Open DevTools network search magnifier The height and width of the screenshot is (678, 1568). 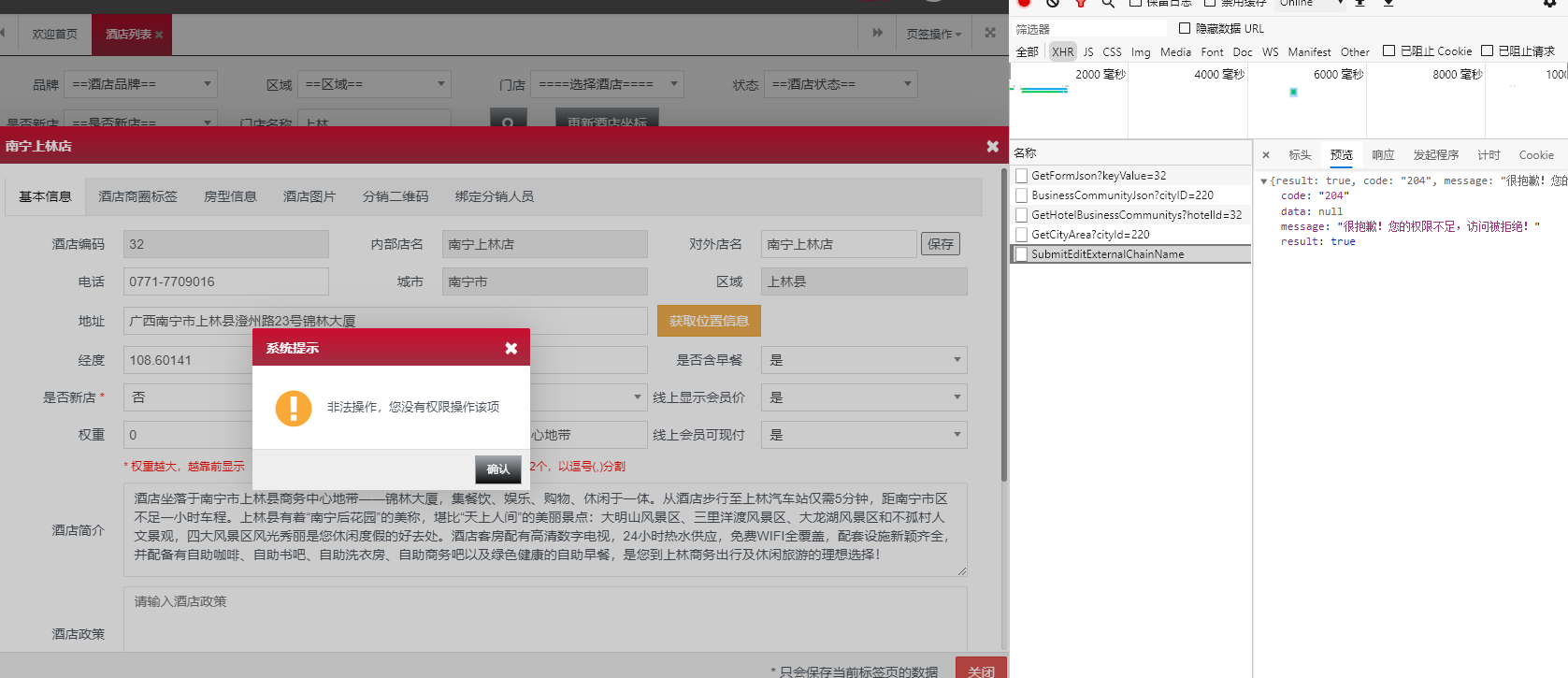click(x=1108, y=3)
